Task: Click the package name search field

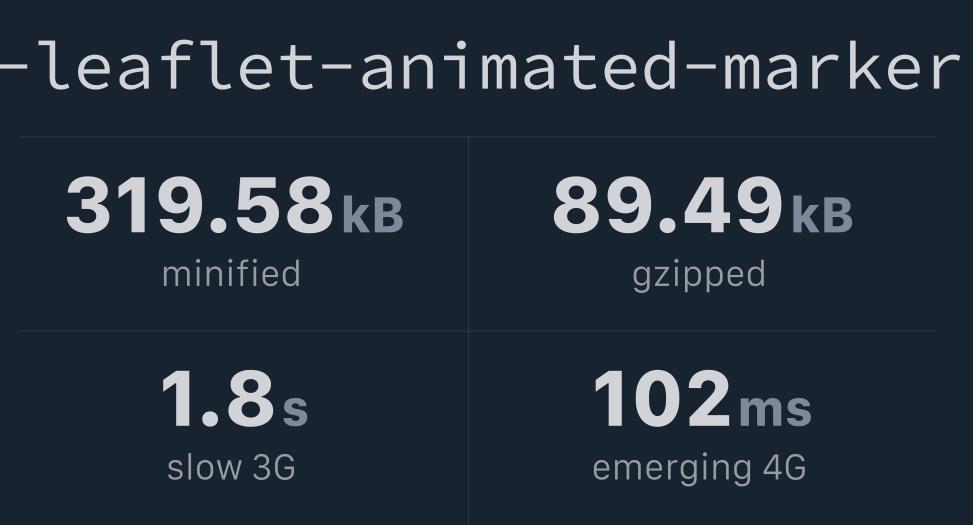Action: (x=486, y=67)
